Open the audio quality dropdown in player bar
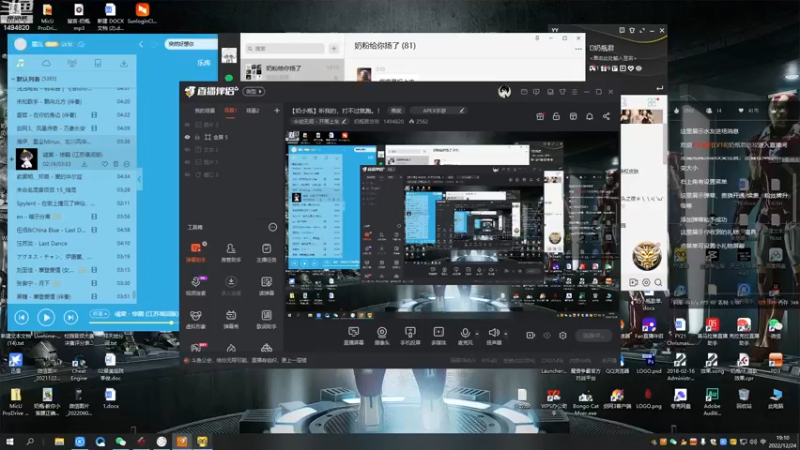 [99, 314]
